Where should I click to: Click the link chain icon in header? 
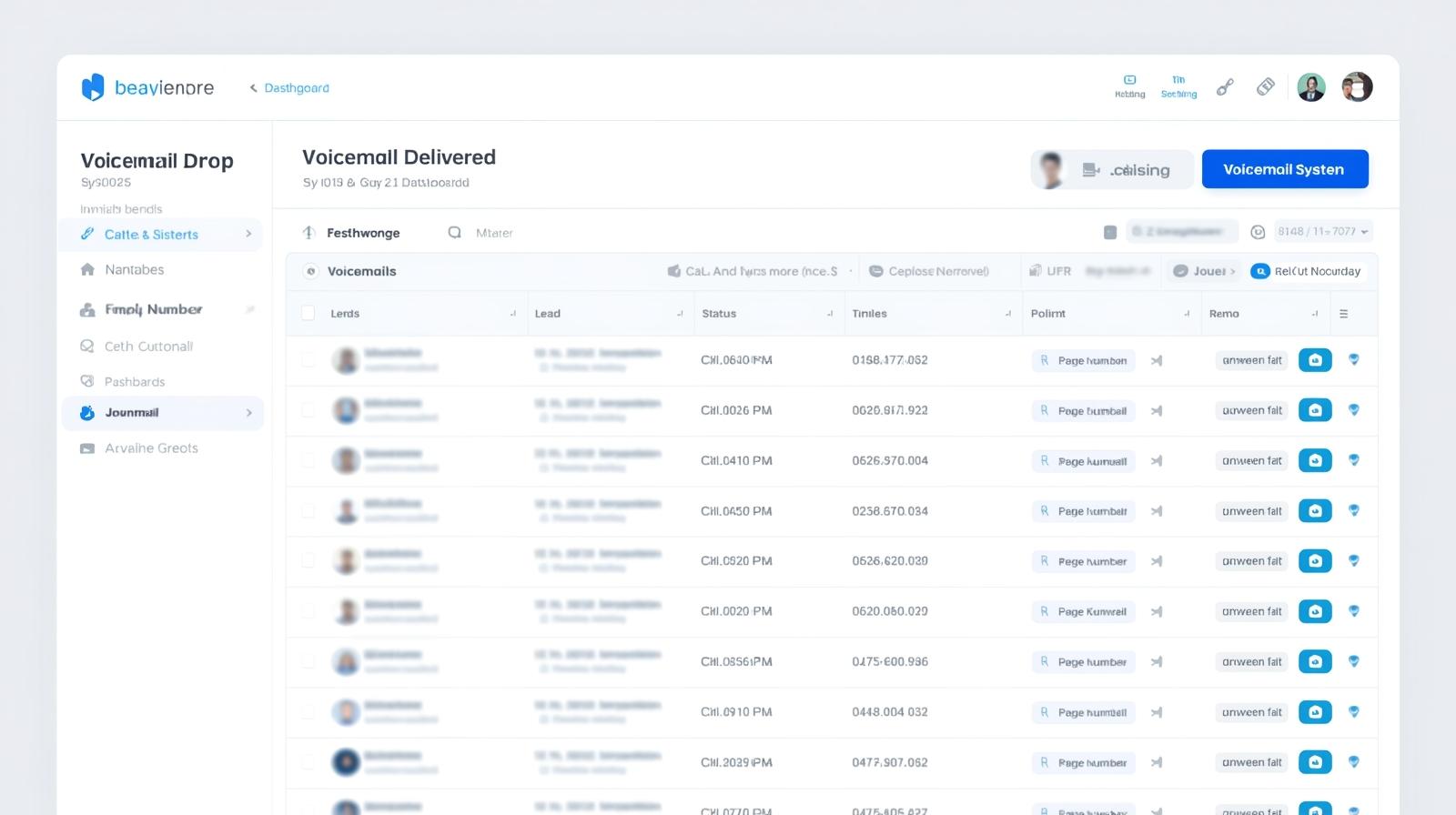pos(1226,87)
